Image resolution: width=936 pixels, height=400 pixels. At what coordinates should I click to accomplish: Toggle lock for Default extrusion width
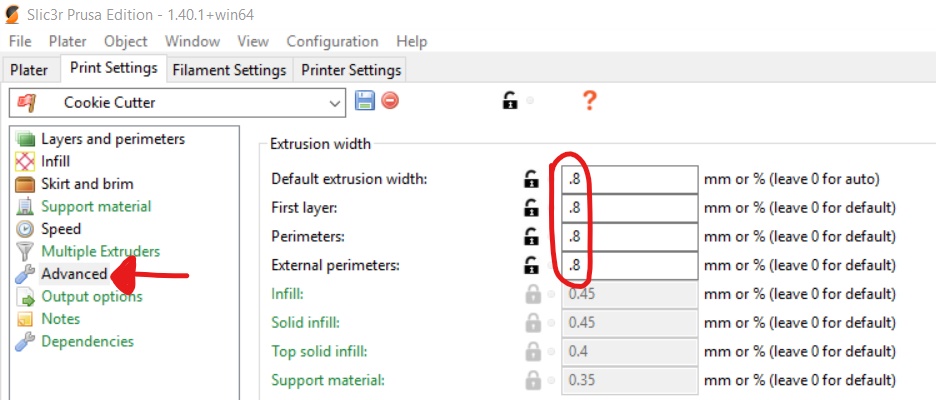coord(530,180)
